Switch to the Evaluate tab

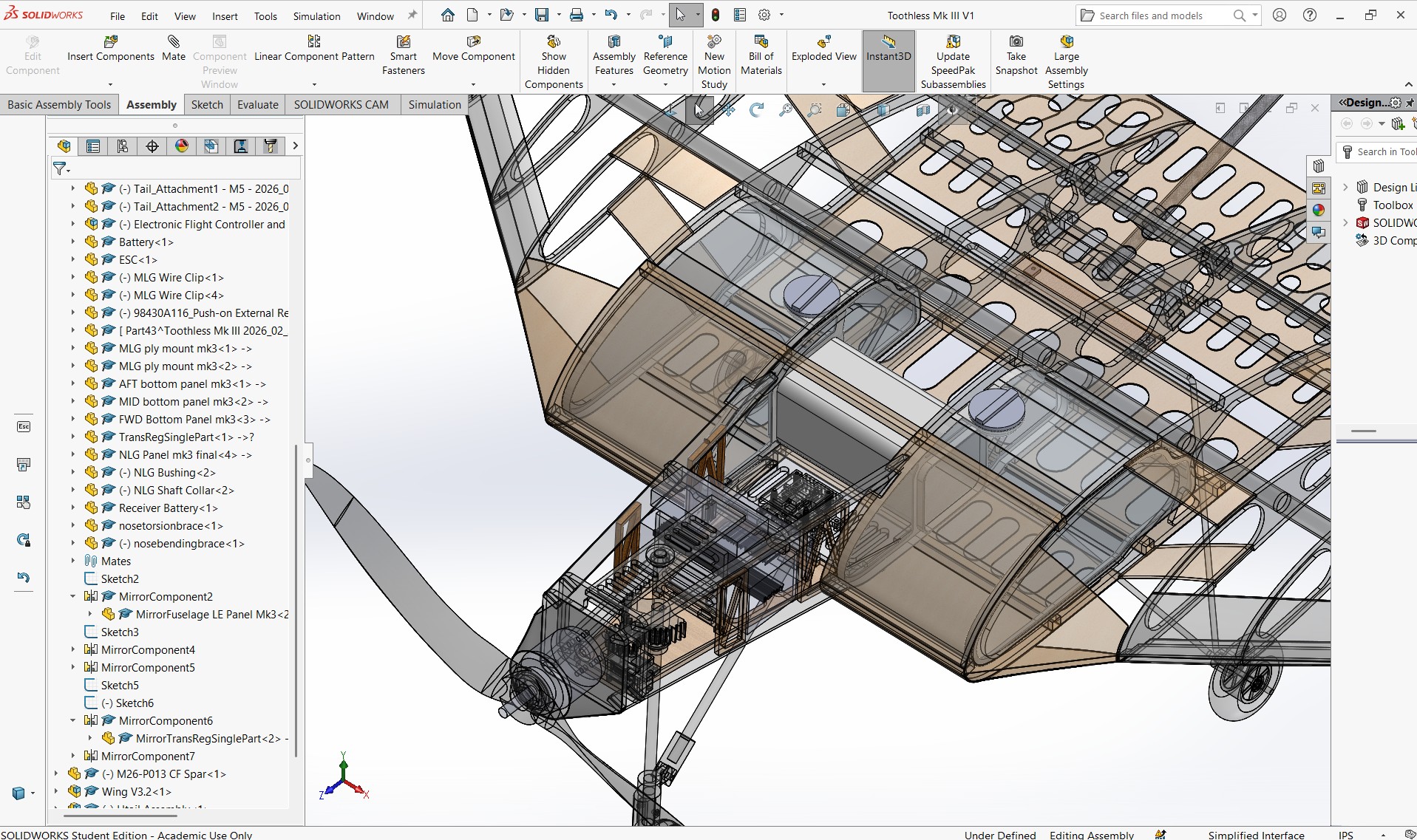[x=258, y=104]
